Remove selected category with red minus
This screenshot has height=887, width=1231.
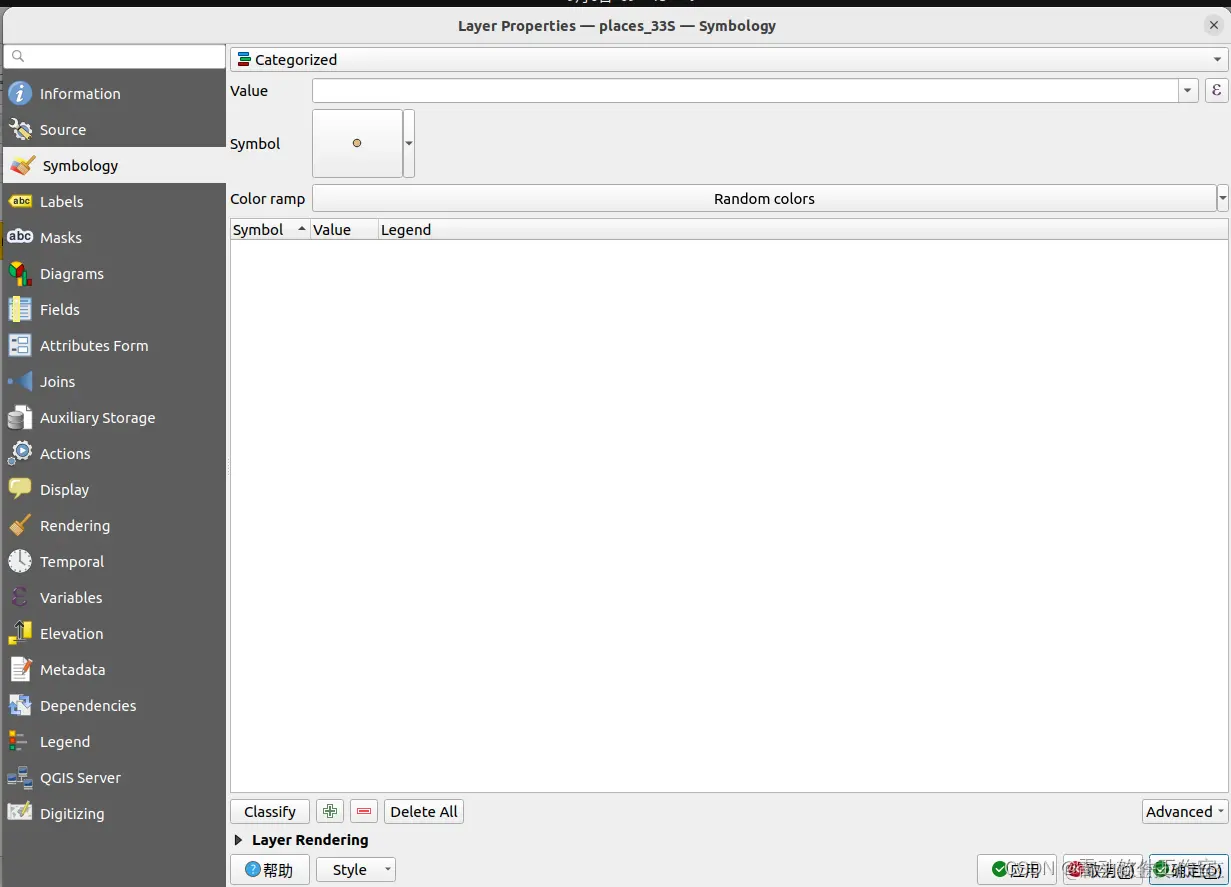[364, 812]
